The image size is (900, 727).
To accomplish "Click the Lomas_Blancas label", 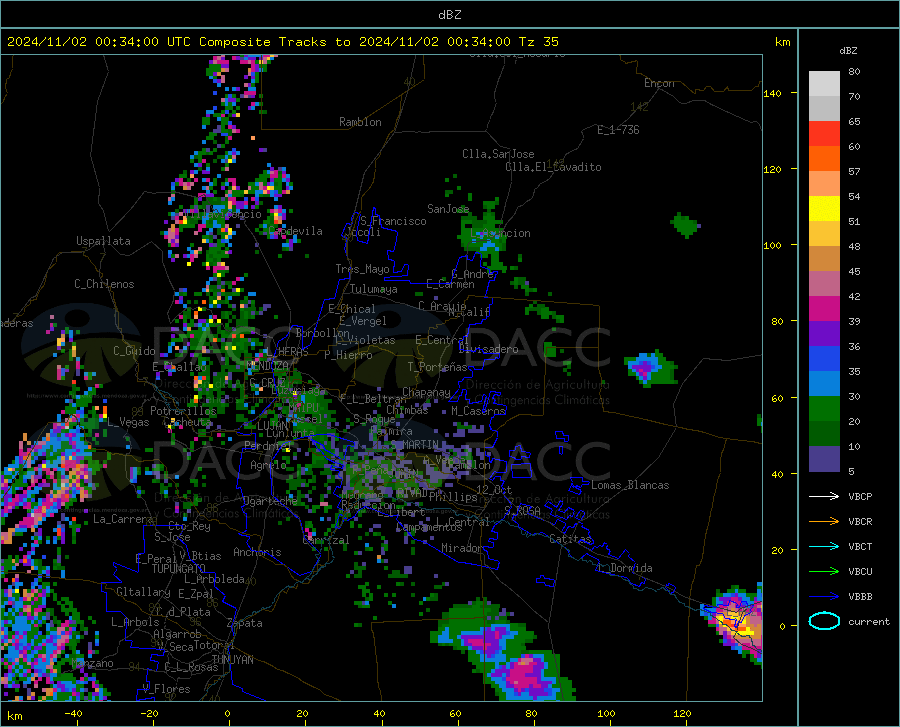I will (x=630, y=485).
